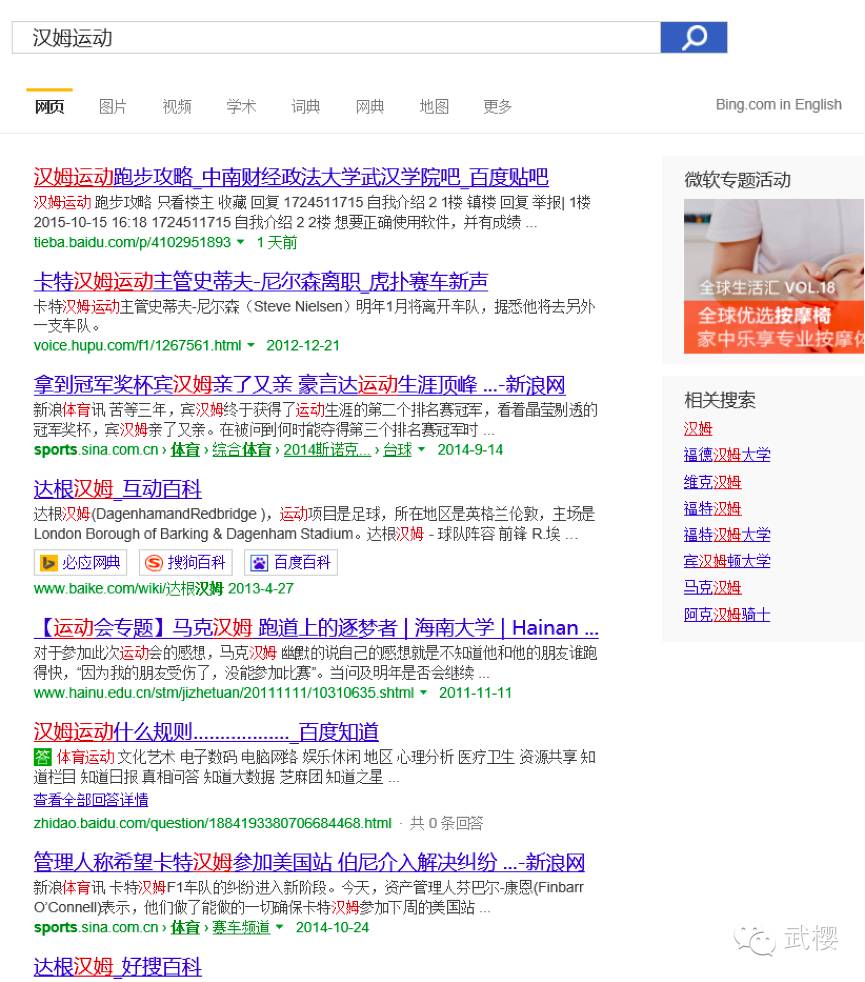Click the magnifier search button

693,38
